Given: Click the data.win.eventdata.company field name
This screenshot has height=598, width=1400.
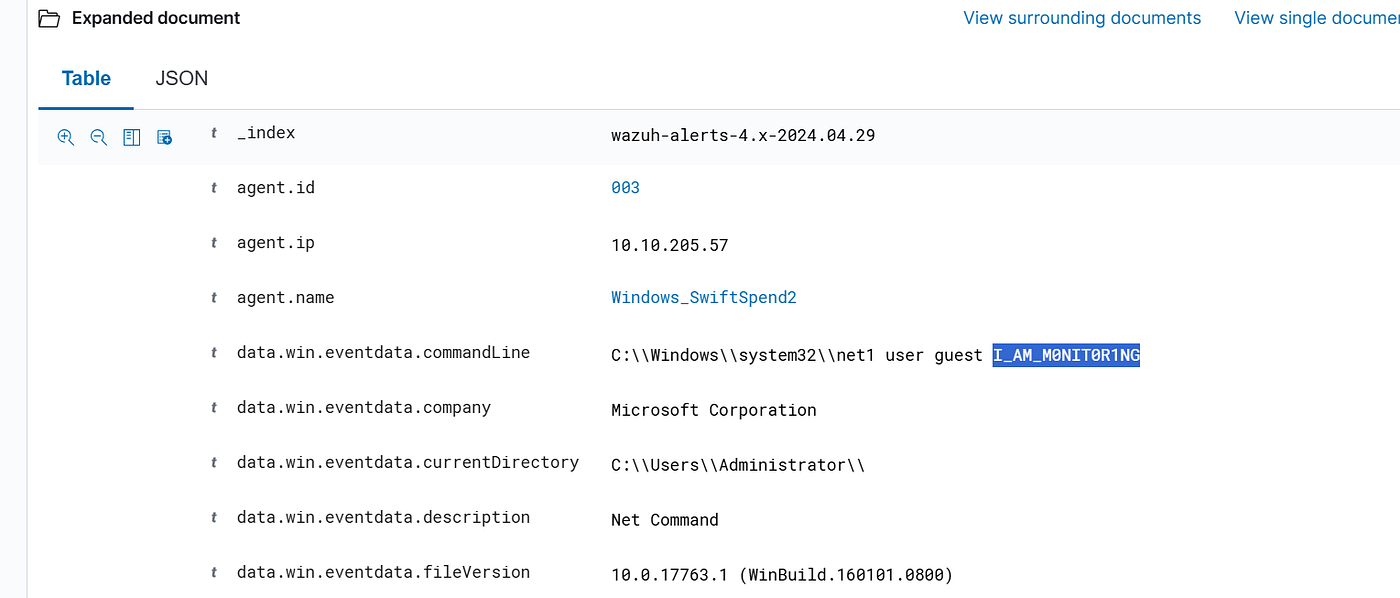Looking at the screenshot, I should tap(364, 408).
